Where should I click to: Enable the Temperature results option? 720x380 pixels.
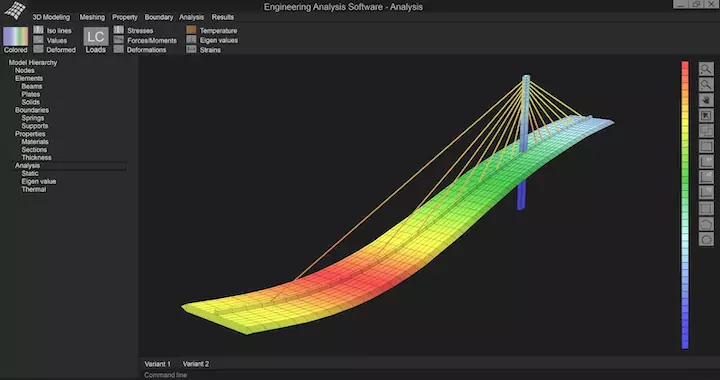click(212, 30)
